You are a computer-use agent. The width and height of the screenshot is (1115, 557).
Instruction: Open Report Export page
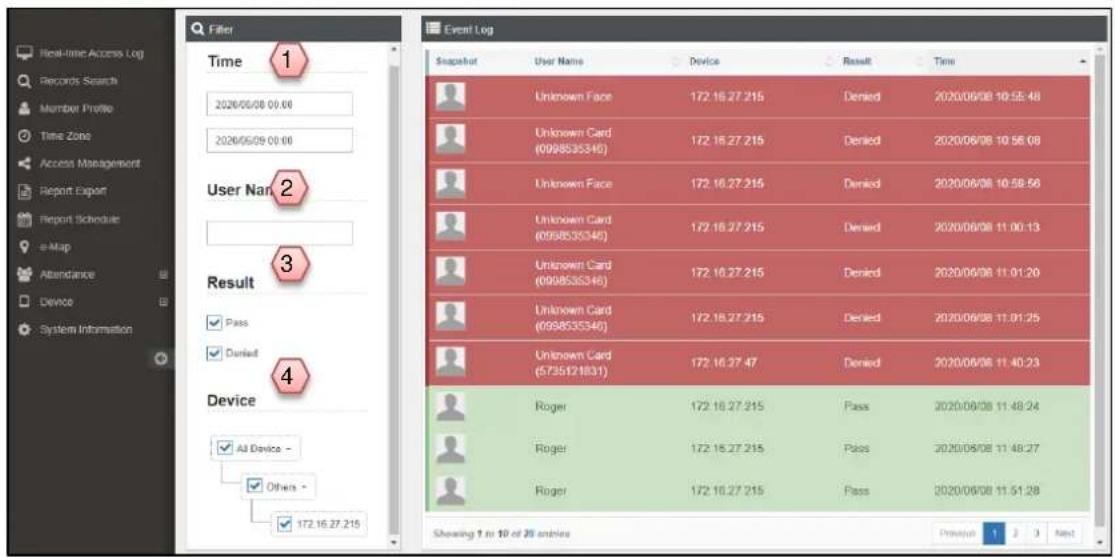72,191
